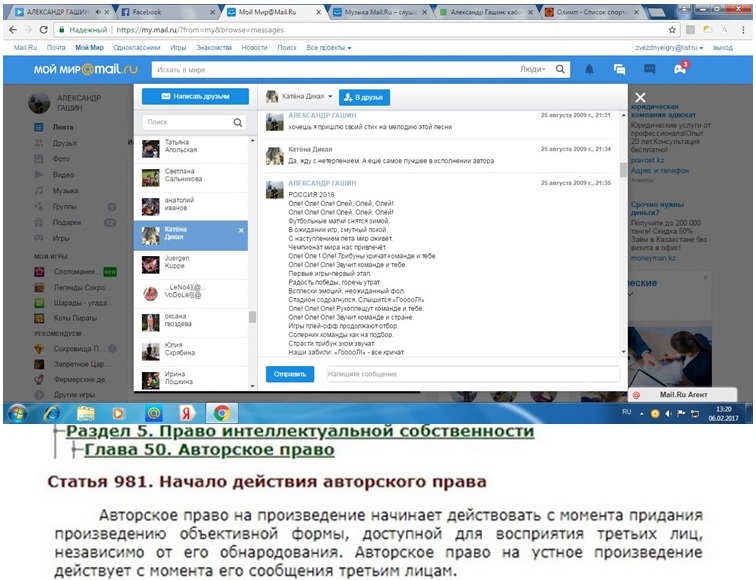
Task: Switch to Chrome on taskbar
Action: tap(222, 413)
